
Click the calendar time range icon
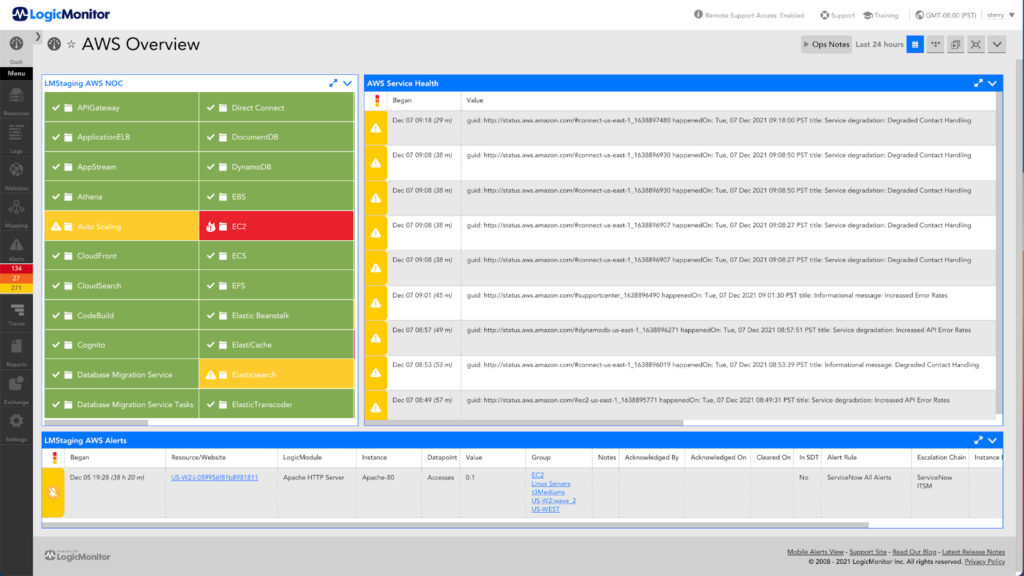click(x=915, y=44)
